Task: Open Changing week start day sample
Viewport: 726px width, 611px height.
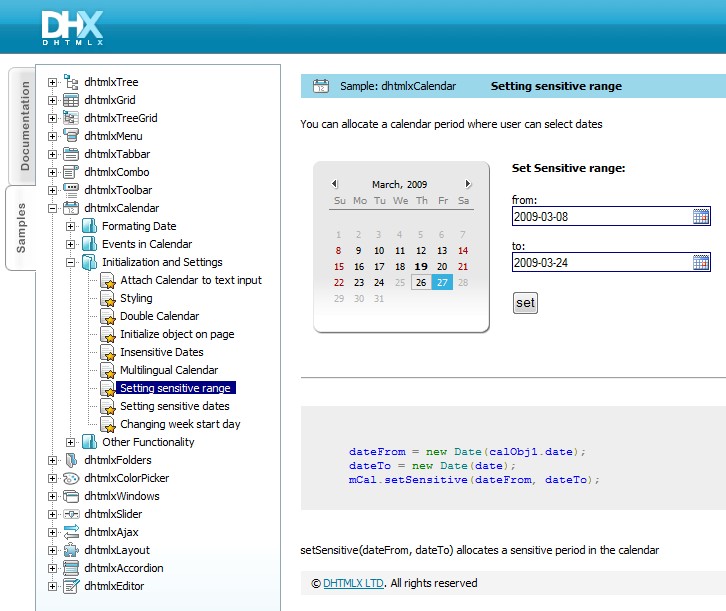Action: coord(180,424)
